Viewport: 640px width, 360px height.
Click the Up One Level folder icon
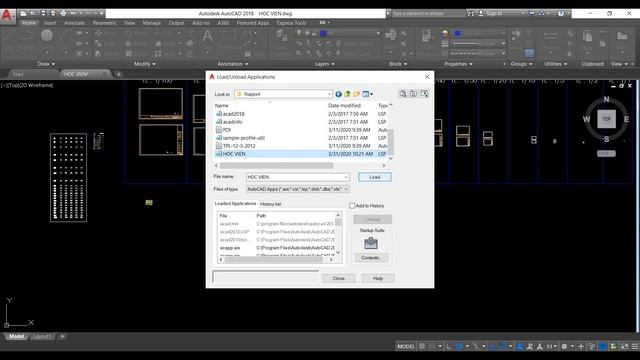pyautogui.click(x=347, y=94)
